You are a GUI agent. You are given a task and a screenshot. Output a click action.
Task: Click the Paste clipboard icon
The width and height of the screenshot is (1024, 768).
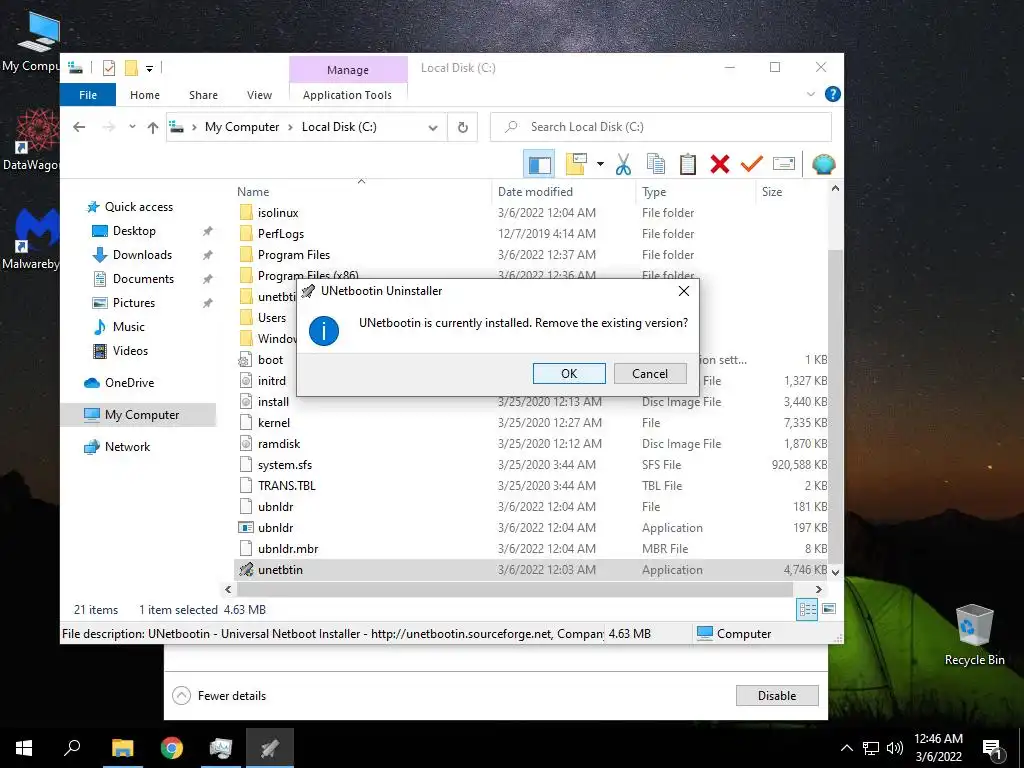coord(688,164)
